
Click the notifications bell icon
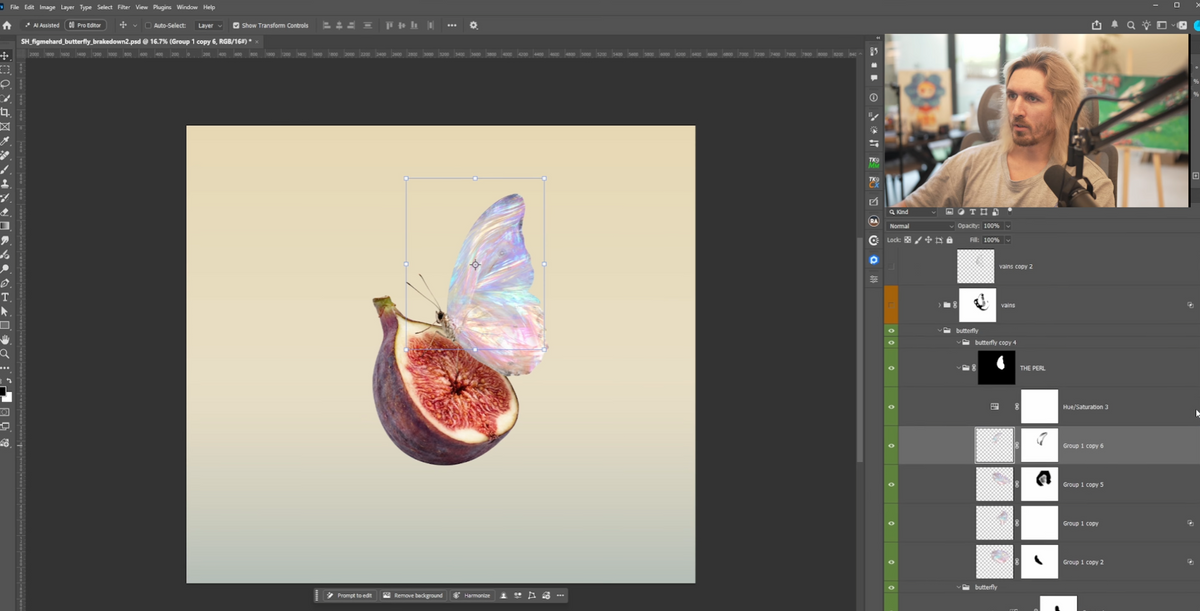click(x=1114, y=25)
